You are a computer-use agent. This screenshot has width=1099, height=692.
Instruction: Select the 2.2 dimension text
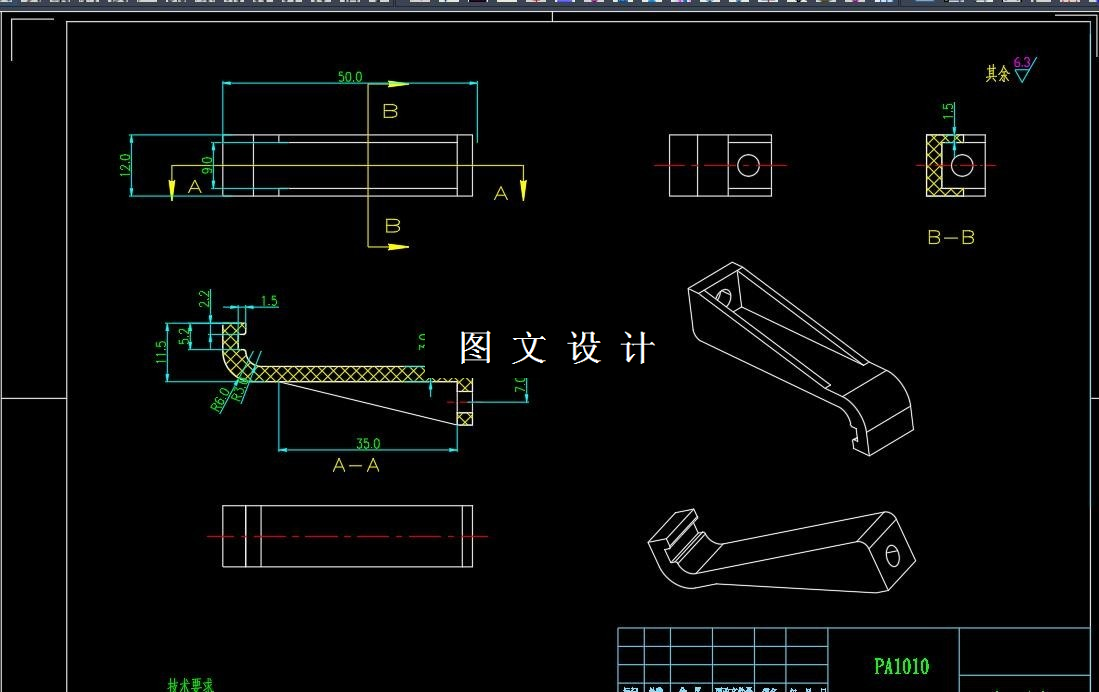tap(204, 299)
